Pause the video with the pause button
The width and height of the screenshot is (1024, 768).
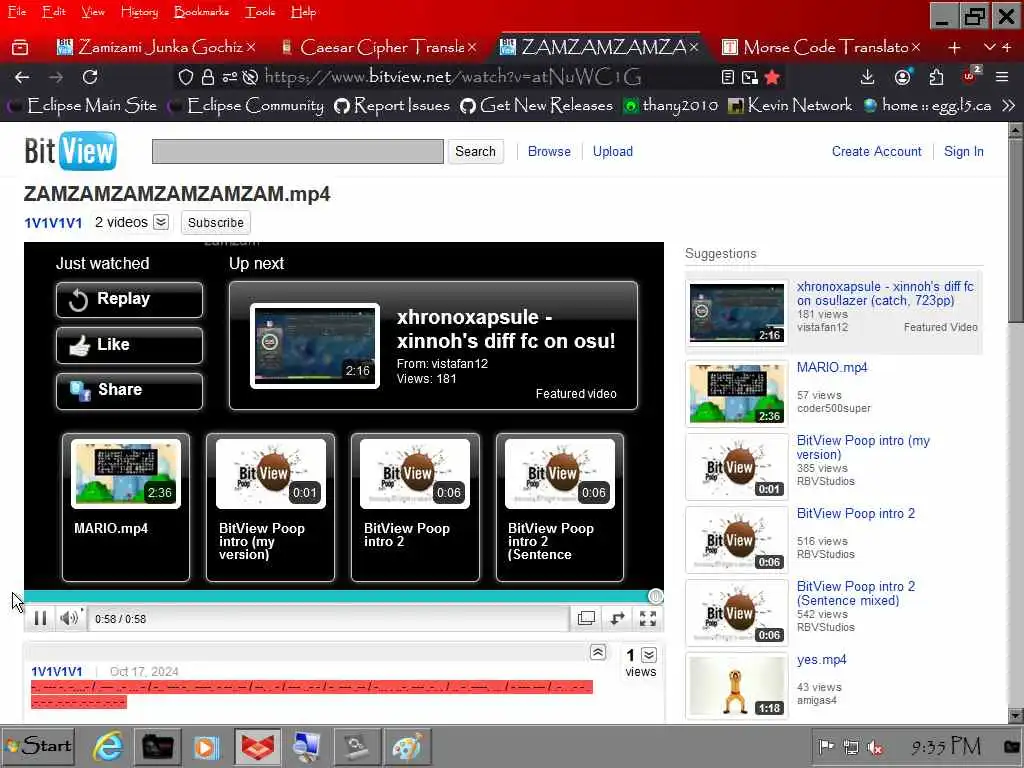click(x=40, y=618)
